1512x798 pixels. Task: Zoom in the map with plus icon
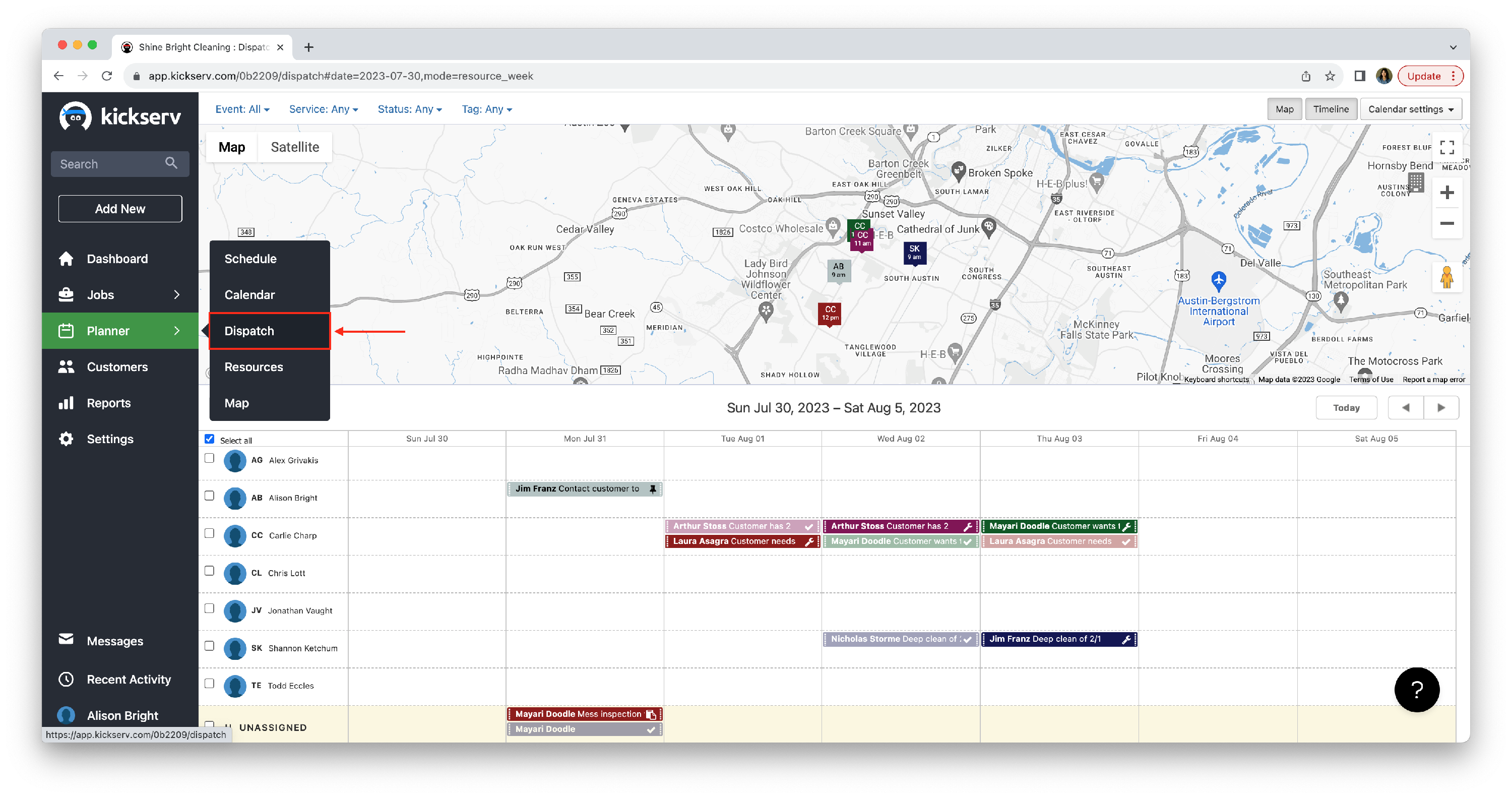tap(1447, 193)
